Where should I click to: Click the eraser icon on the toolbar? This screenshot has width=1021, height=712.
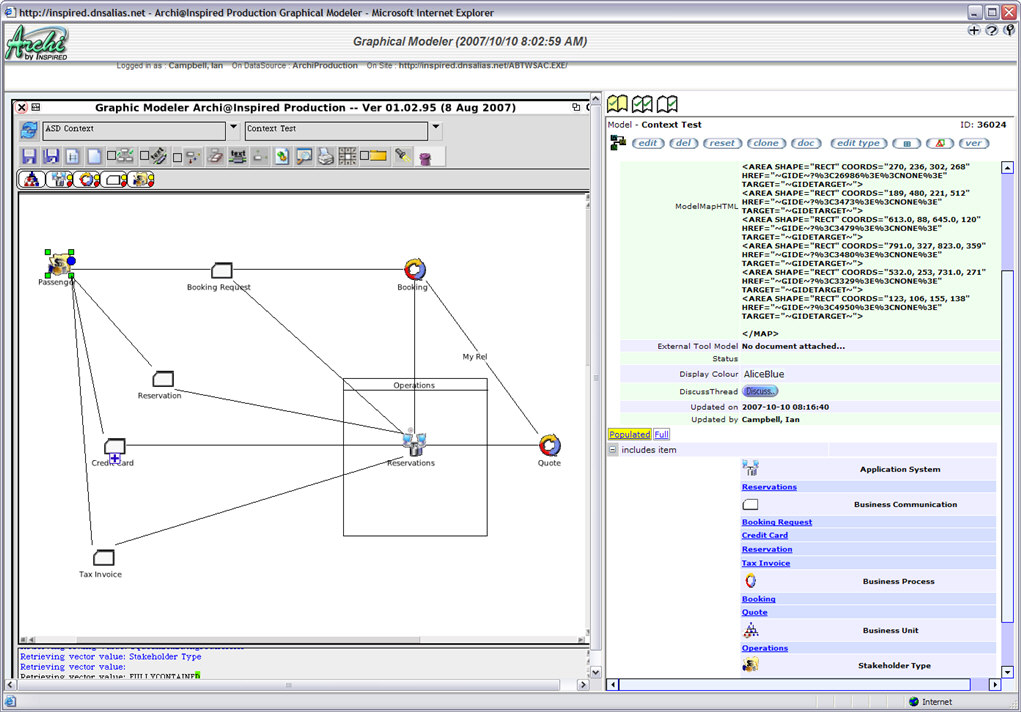click(214, 155)
